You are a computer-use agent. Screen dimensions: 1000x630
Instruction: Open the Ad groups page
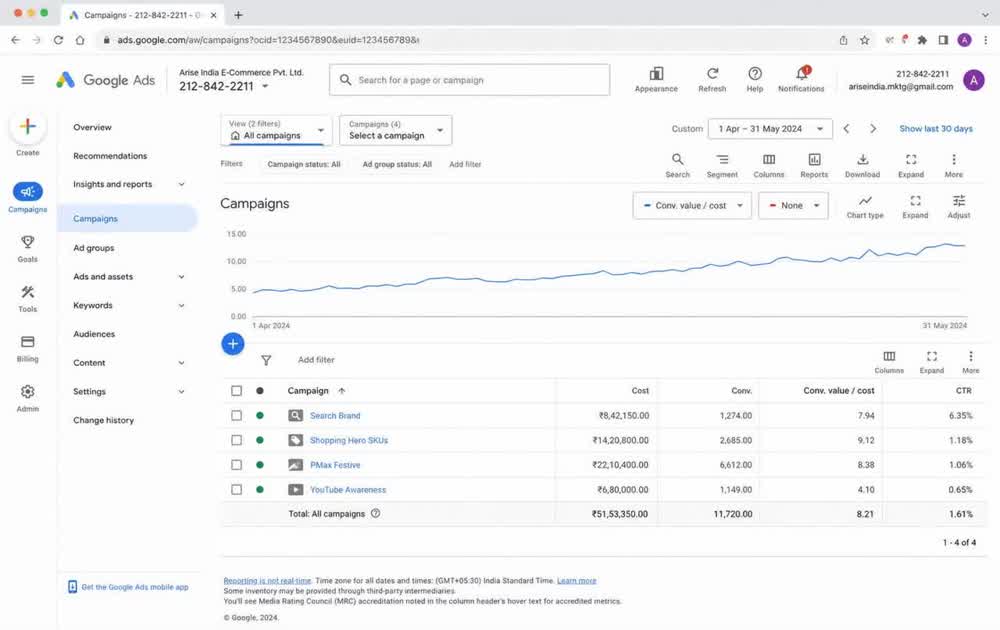(94, 248)
